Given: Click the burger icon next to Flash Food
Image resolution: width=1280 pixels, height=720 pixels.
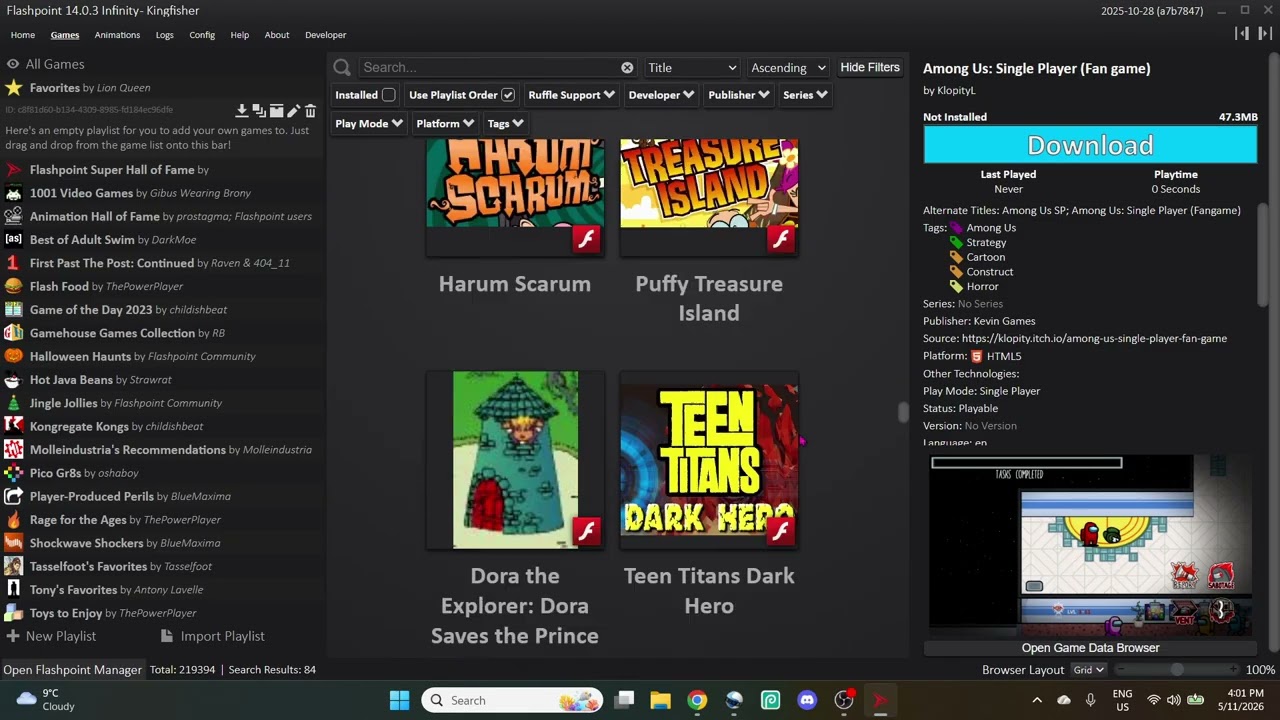Looking at the screenshot, I should pyautogui.click(x=13, y=286).
